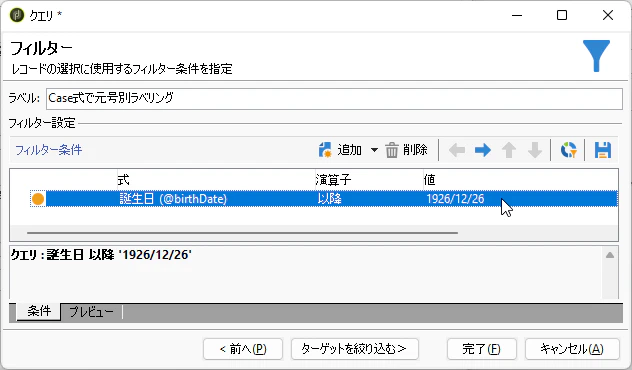Click the 値 column header

[430, 179]
